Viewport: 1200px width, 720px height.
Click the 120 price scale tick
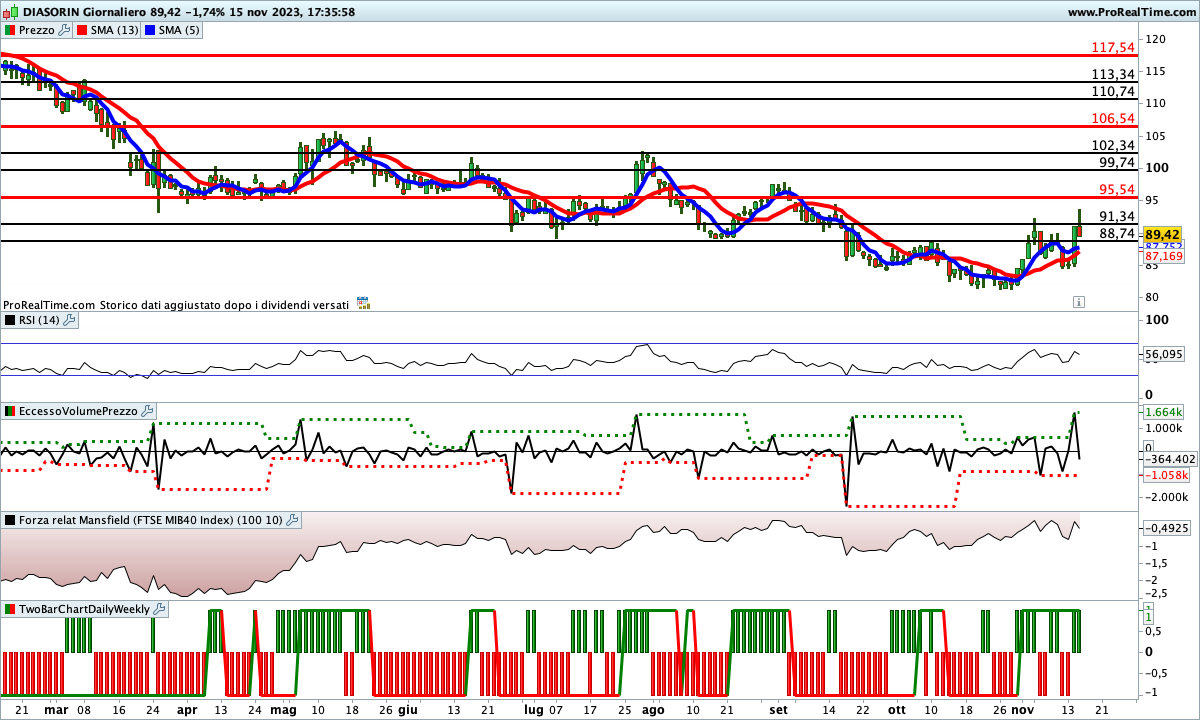(1155, 39)
